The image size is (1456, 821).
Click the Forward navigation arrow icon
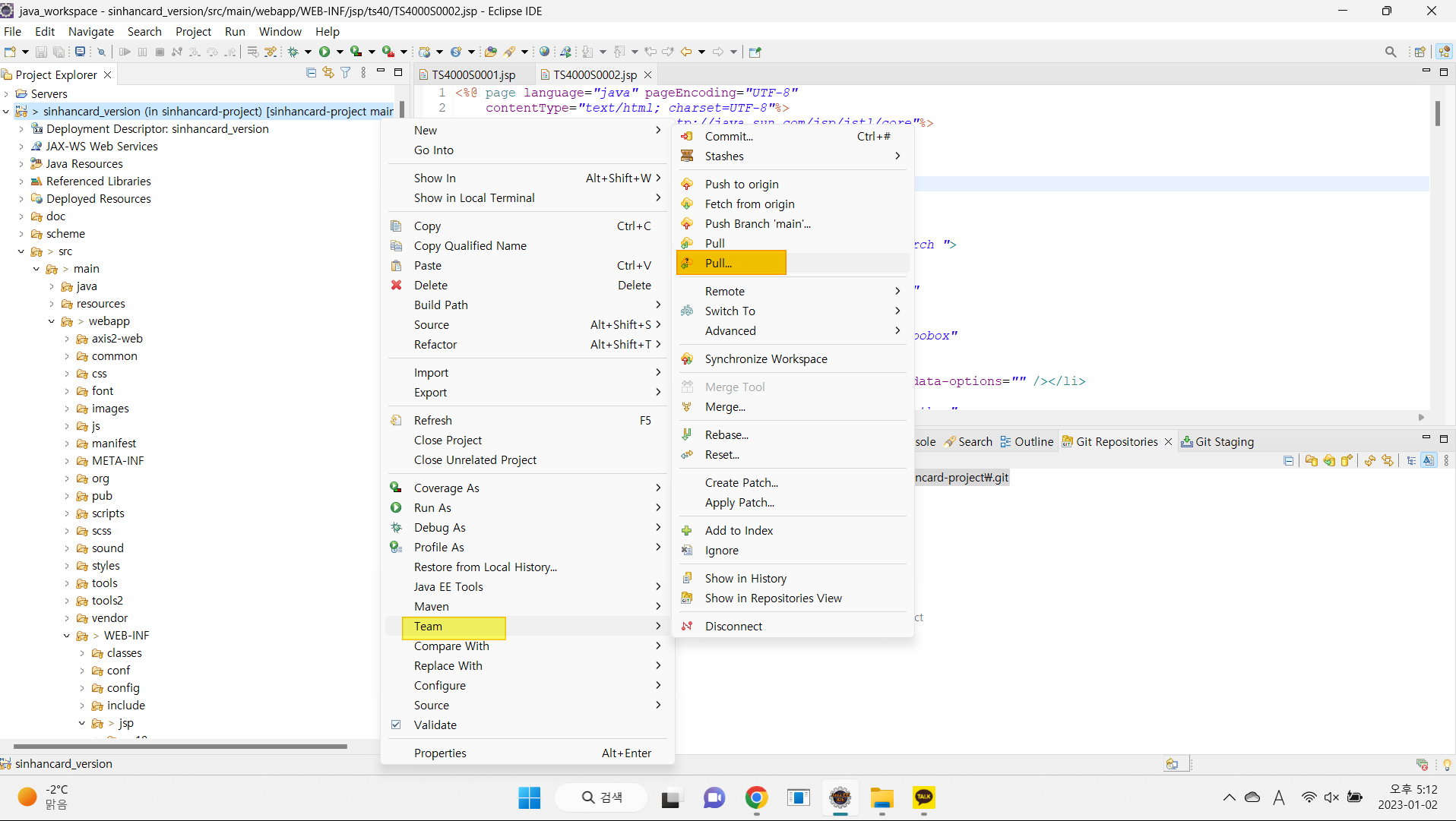tap(718, 52)
